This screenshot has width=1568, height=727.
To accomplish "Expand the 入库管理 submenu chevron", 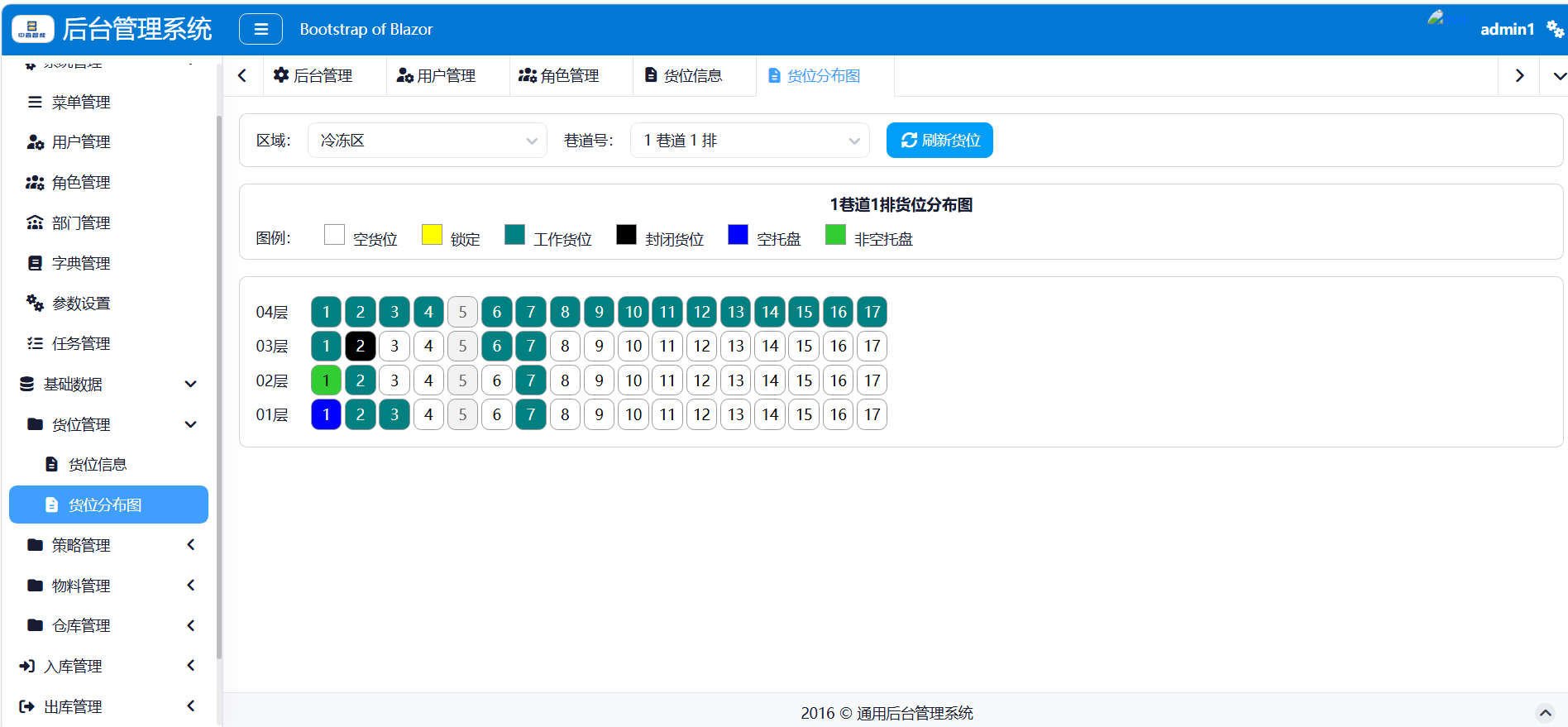I will pos(191,666).
